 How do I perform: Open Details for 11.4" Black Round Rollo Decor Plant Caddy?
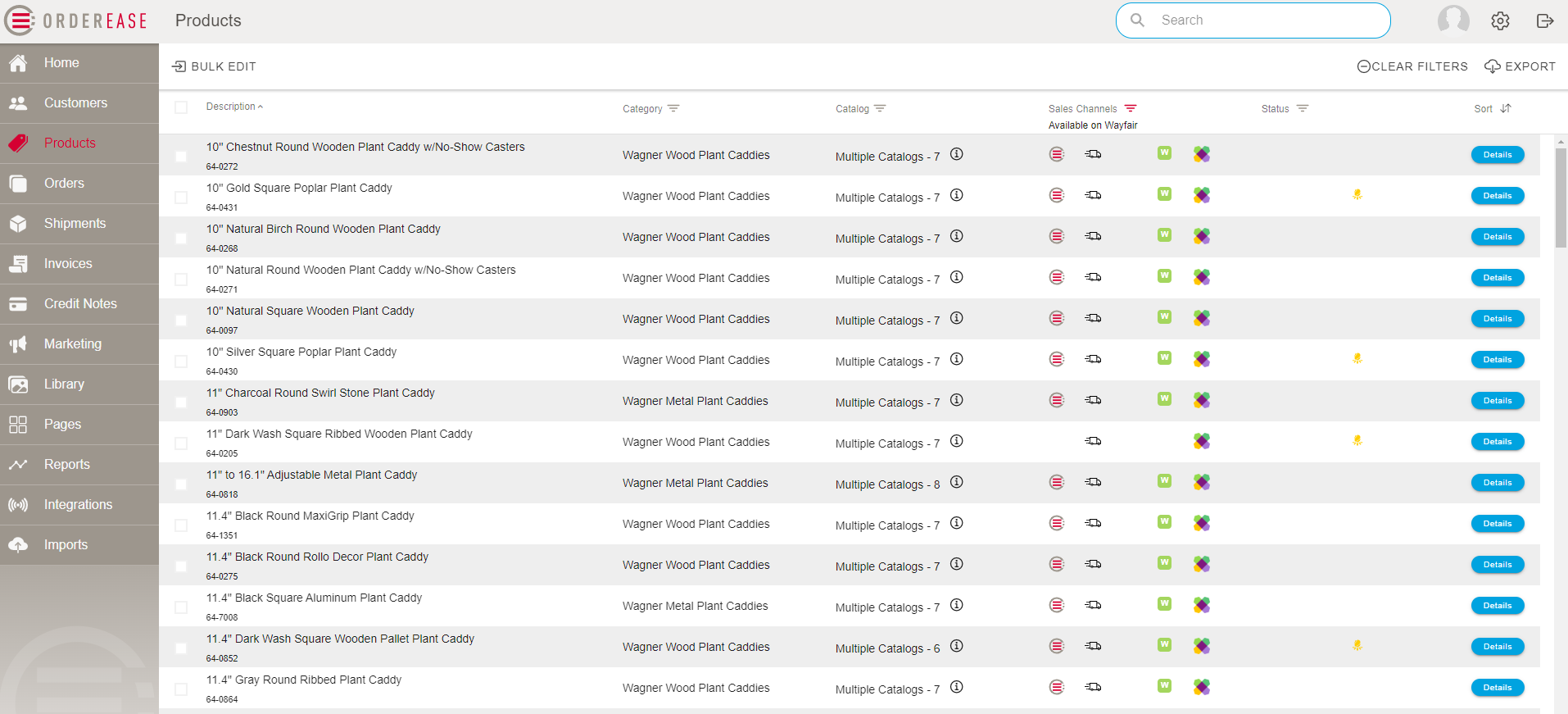pyautogui.click(x=1498, y=565)
